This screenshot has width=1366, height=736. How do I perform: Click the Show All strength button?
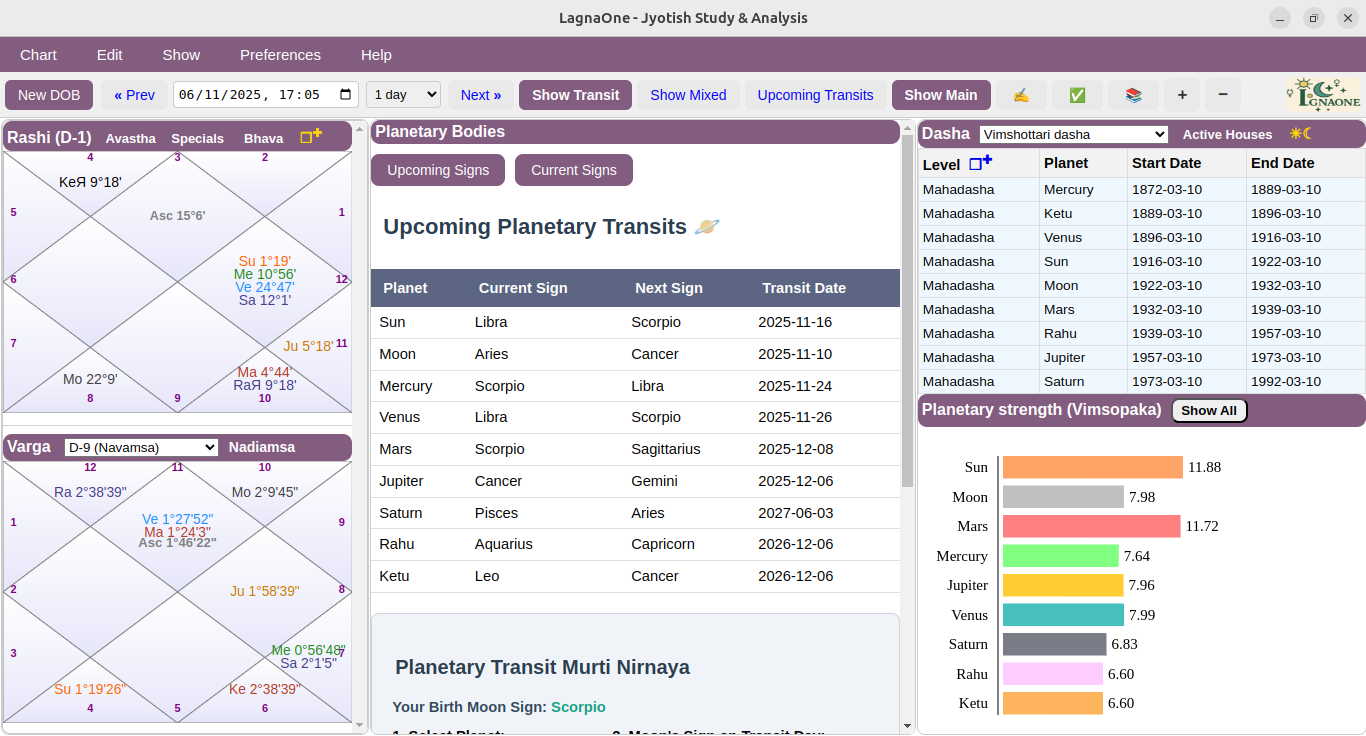click(x=1209, y=410)
